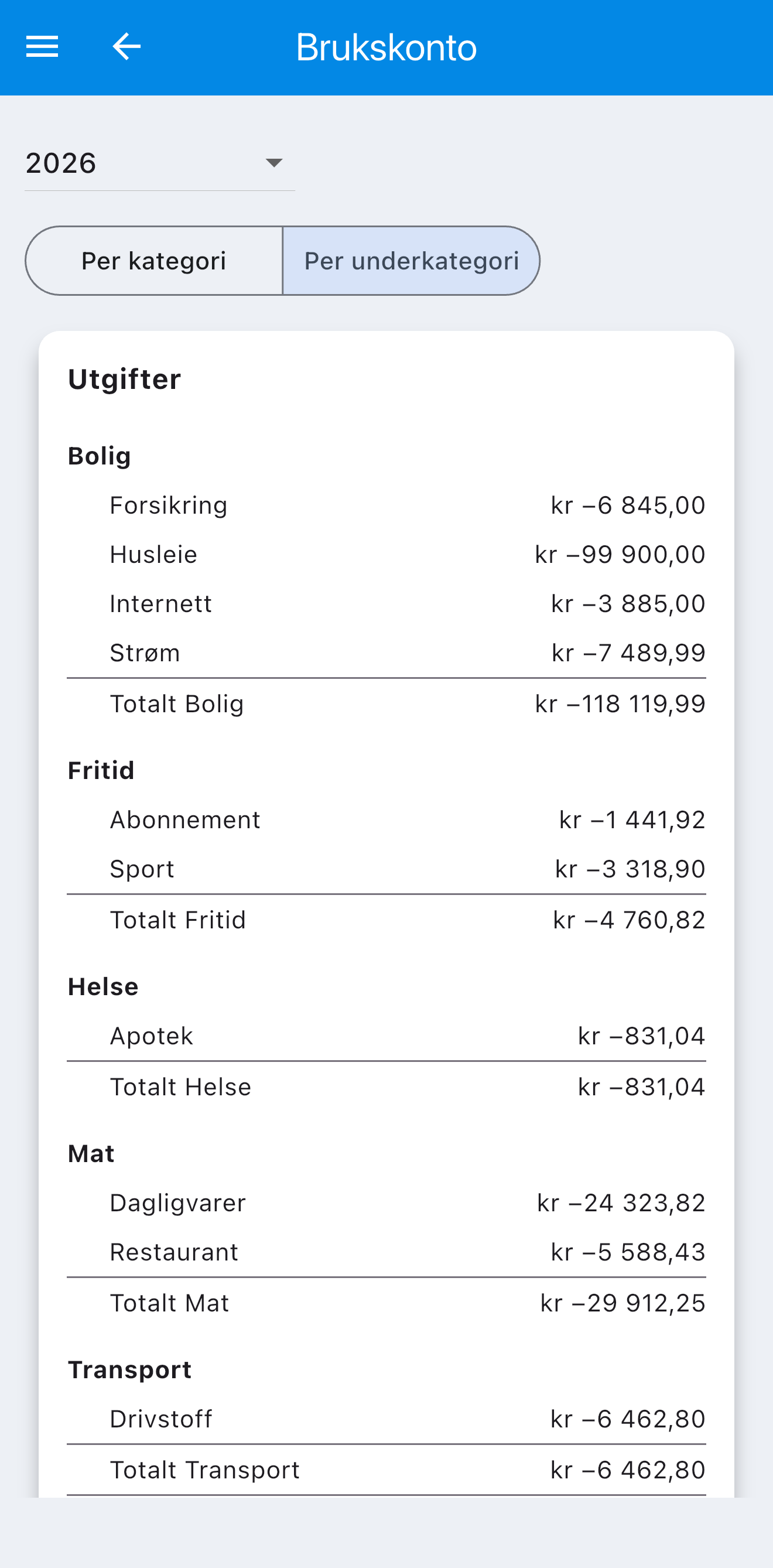Click the Sport expense row
This screenshot has width=773, height=1568.
(x=386, y=869)
